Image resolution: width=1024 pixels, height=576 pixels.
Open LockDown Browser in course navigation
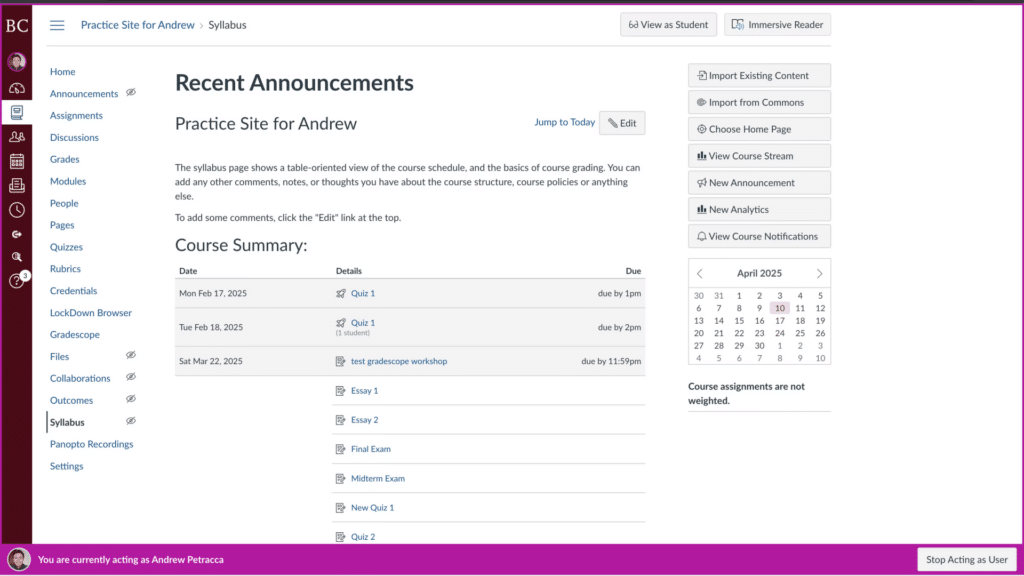[91, 313]
